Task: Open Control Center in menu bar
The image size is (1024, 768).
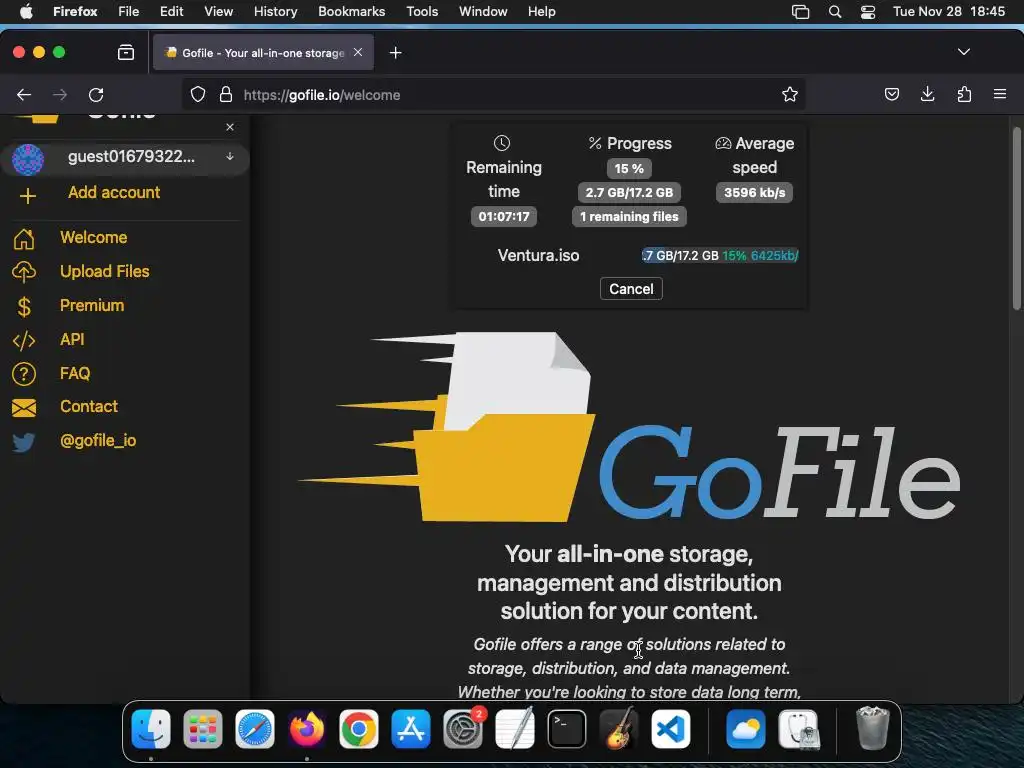Action: tap(868, 12)
